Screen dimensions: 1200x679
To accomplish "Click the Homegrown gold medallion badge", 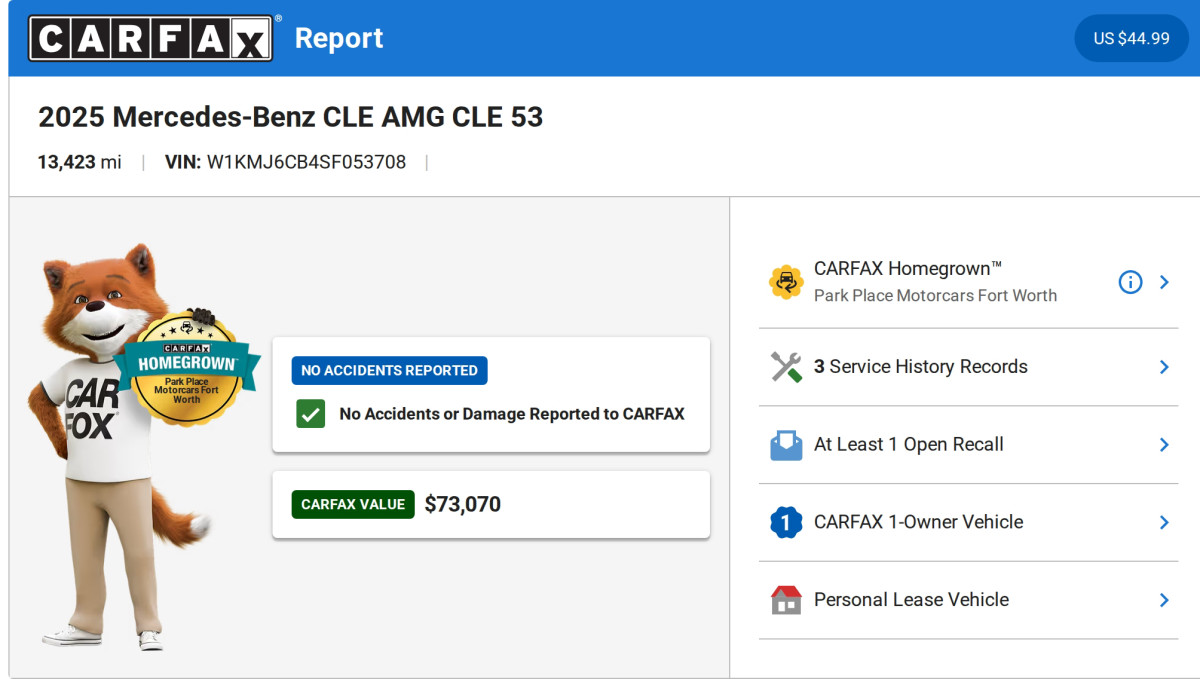I will (x=186, y=368).
